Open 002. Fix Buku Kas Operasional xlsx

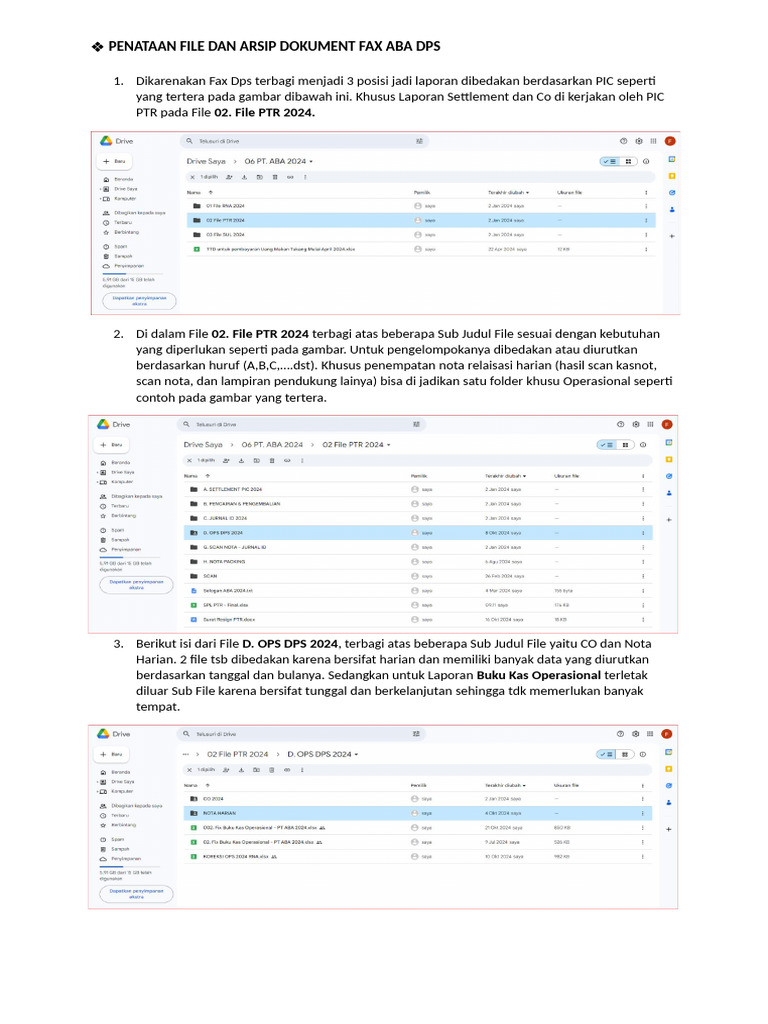click(260, 827)
